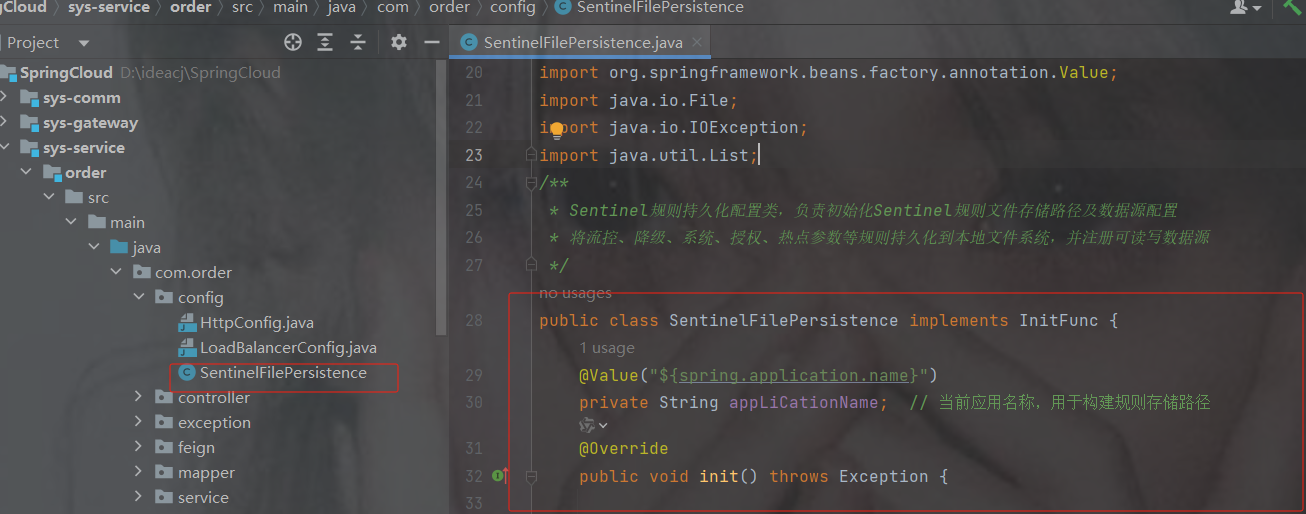Select service package in project tree
Screen dimensions: 1306x514
pyautogui.click(x=203, y=498)
